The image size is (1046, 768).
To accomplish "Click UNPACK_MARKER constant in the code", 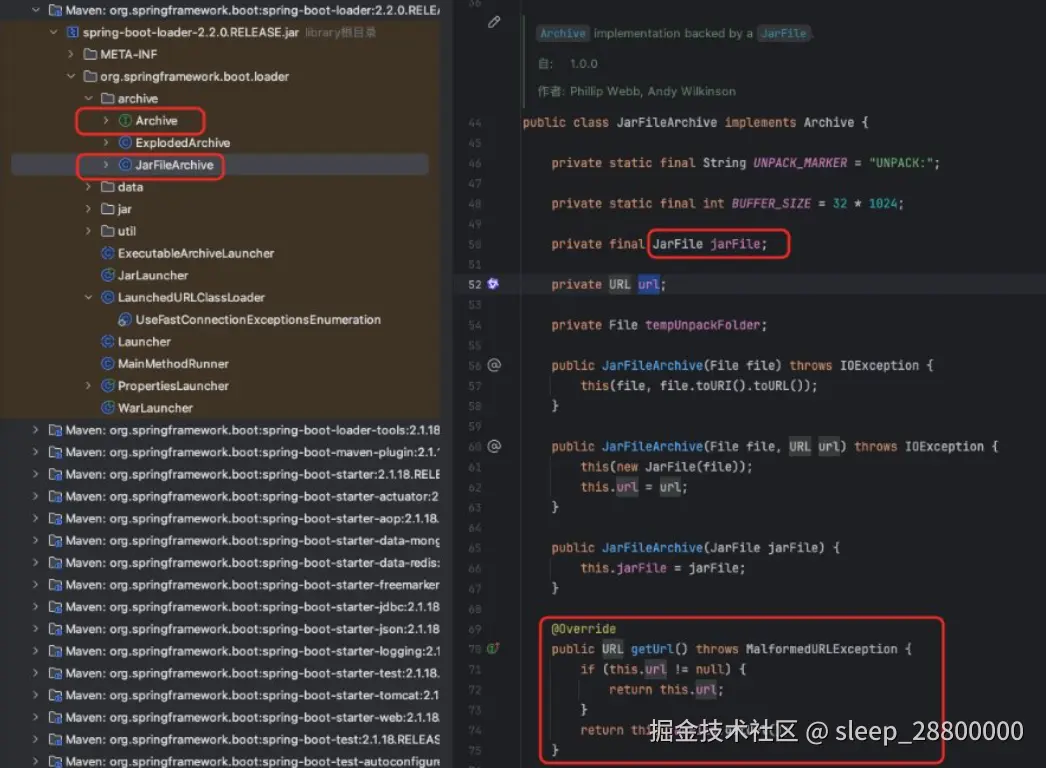I will coord(800,163).
